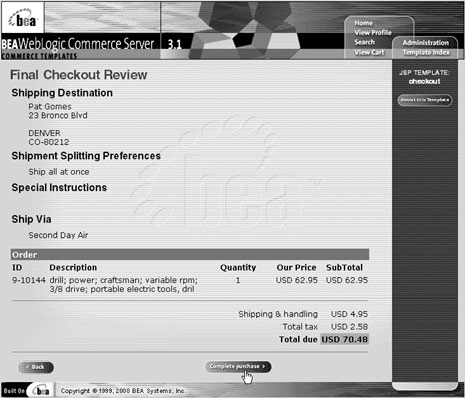Click the Order section header bar
The image size is (465, 398).
click(190, 255)
